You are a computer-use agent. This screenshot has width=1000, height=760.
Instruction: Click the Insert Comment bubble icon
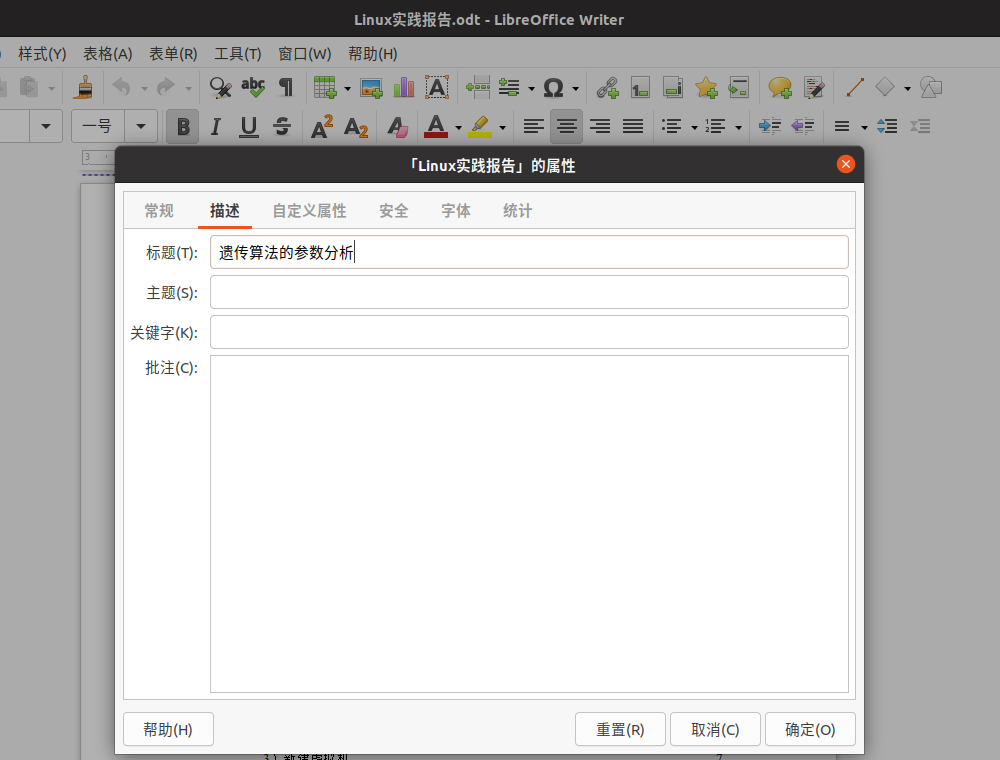pyautogui.click(x=780, y=88)
